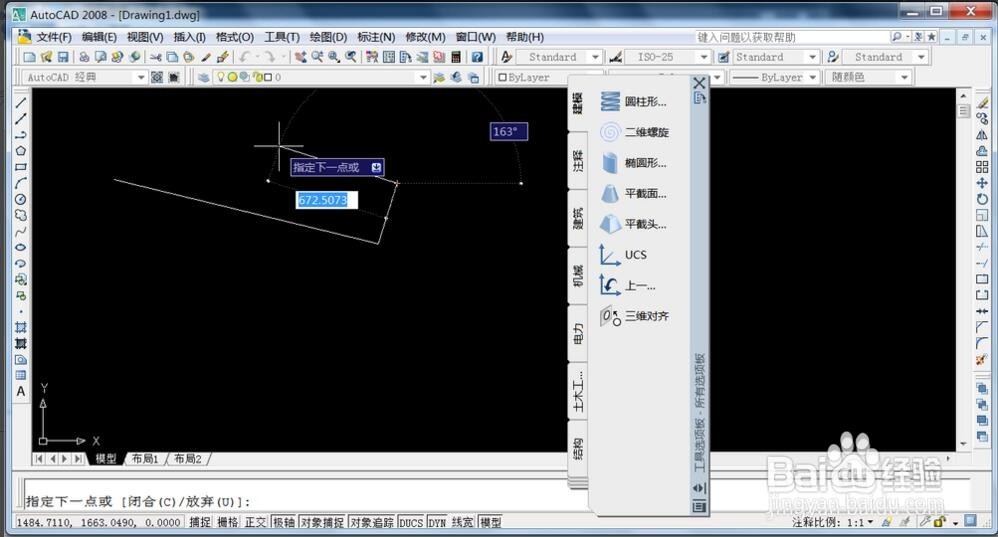Open the ByLayer lineweight dropdown
This screenshot has width=998, height=537.
pos(813,78)
